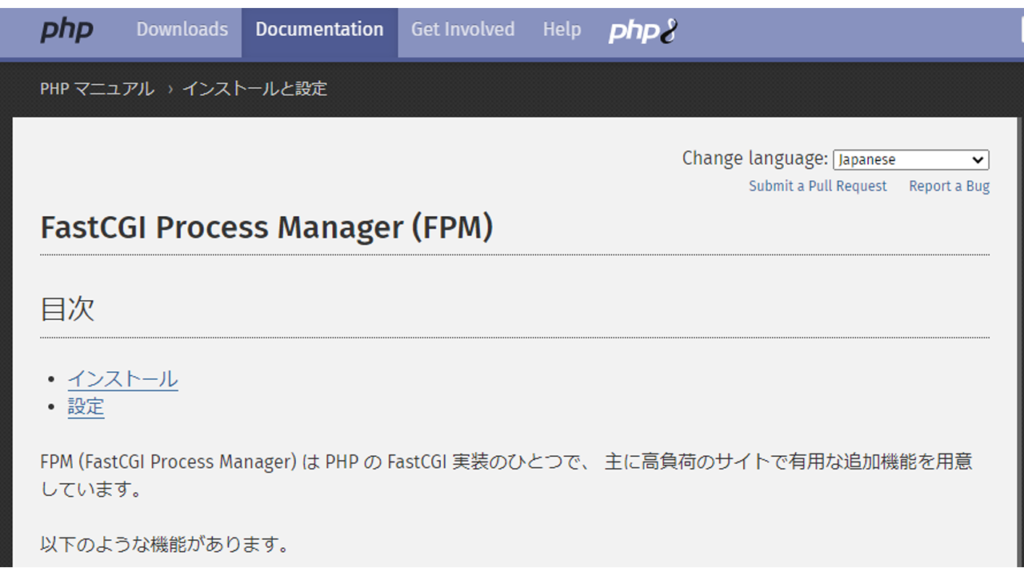This screenshot has height=576, width=1024.
Task: Open the 設定 link under 目次
Action: coord(86,406)
